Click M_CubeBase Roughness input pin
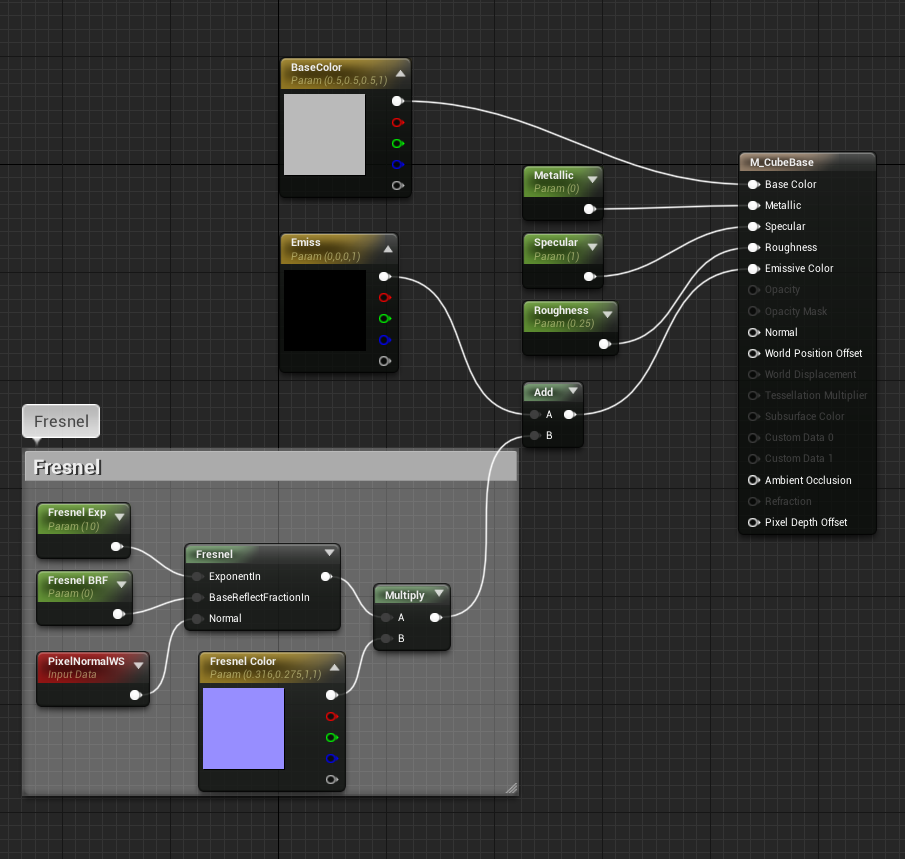Viewport: 905px width, 859px height. [754, 248]
